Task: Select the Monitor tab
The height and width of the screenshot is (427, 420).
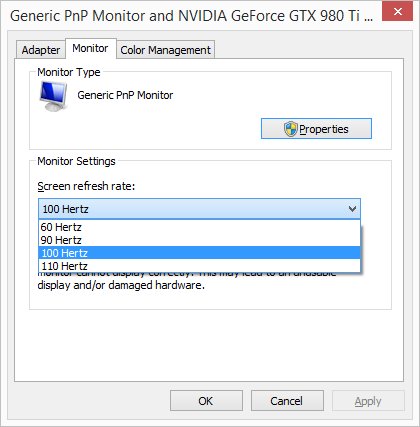Action: click(x=90, y=48)
